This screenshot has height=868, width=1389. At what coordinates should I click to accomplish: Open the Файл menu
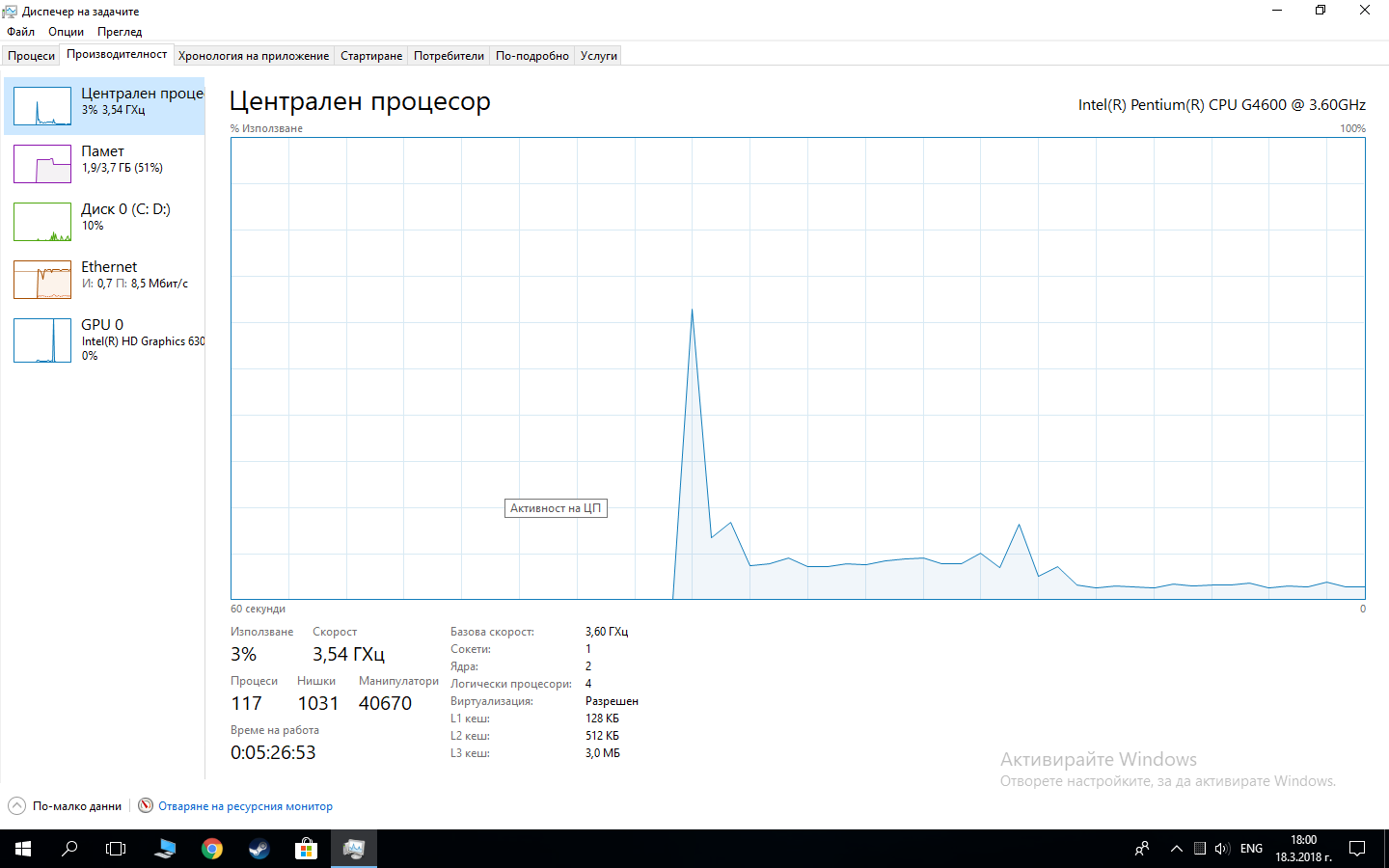pyautogui.click(x=20, y=32)
